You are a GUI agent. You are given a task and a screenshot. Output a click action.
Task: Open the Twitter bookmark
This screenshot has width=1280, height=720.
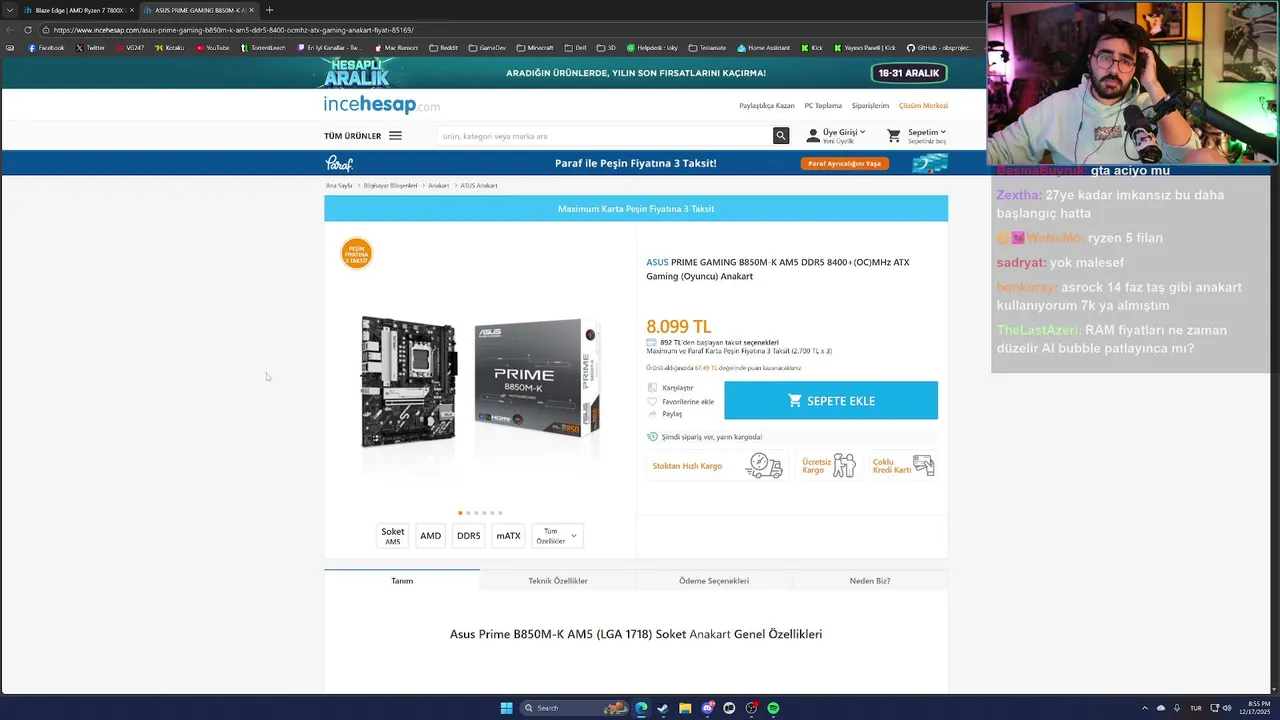click(x=90, y=48)
